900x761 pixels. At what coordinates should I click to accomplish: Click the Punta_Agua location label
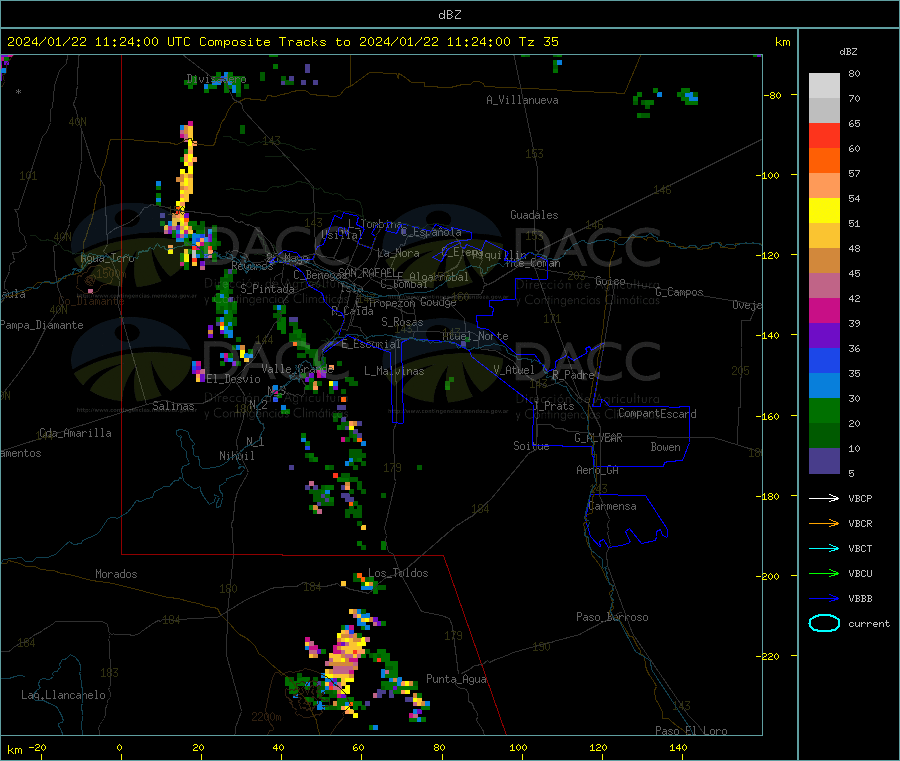[456, 679]
